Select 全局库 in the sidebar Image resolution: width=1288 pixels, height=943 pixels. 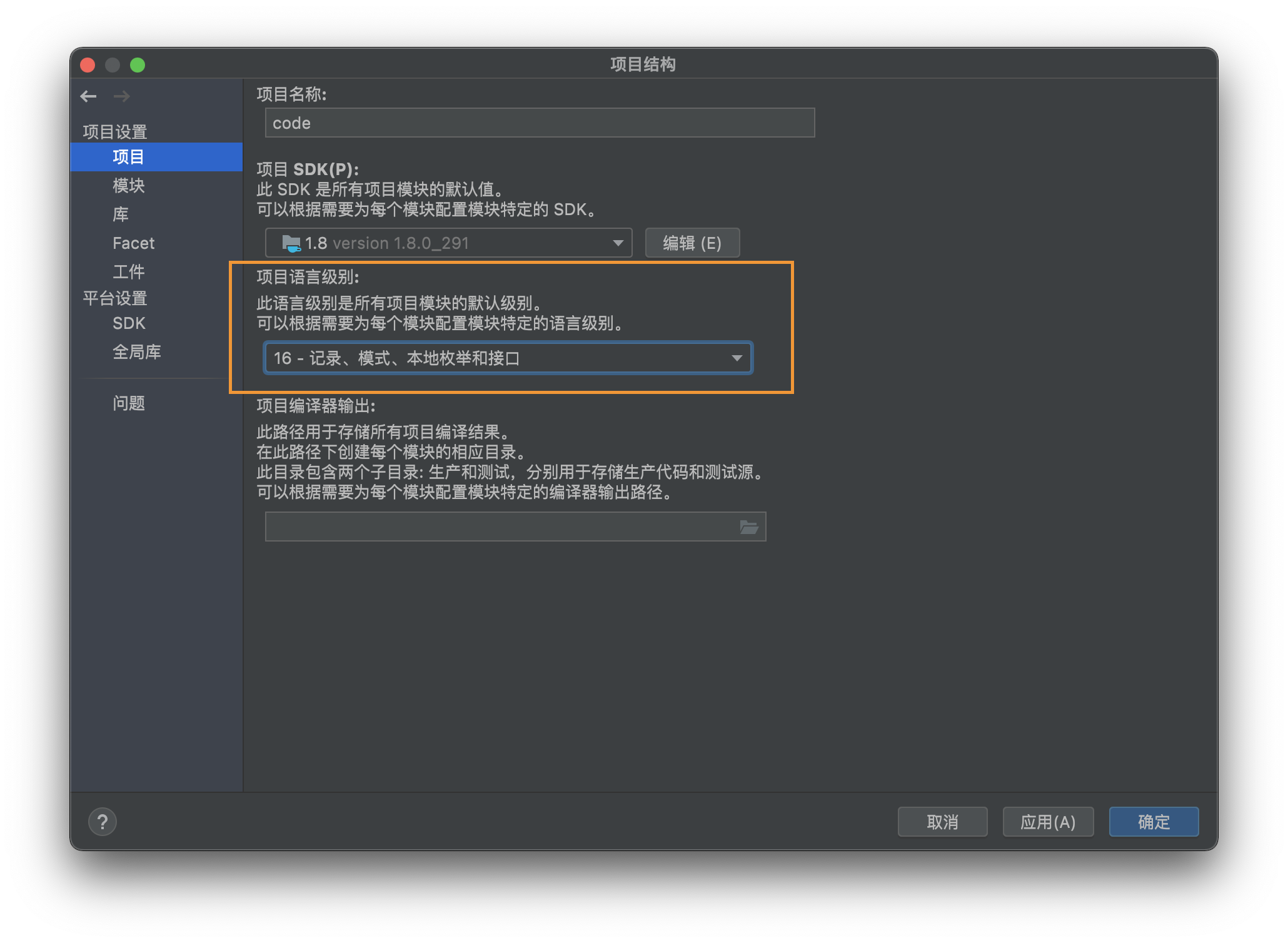pyautogui.click(x=137, y=352)
